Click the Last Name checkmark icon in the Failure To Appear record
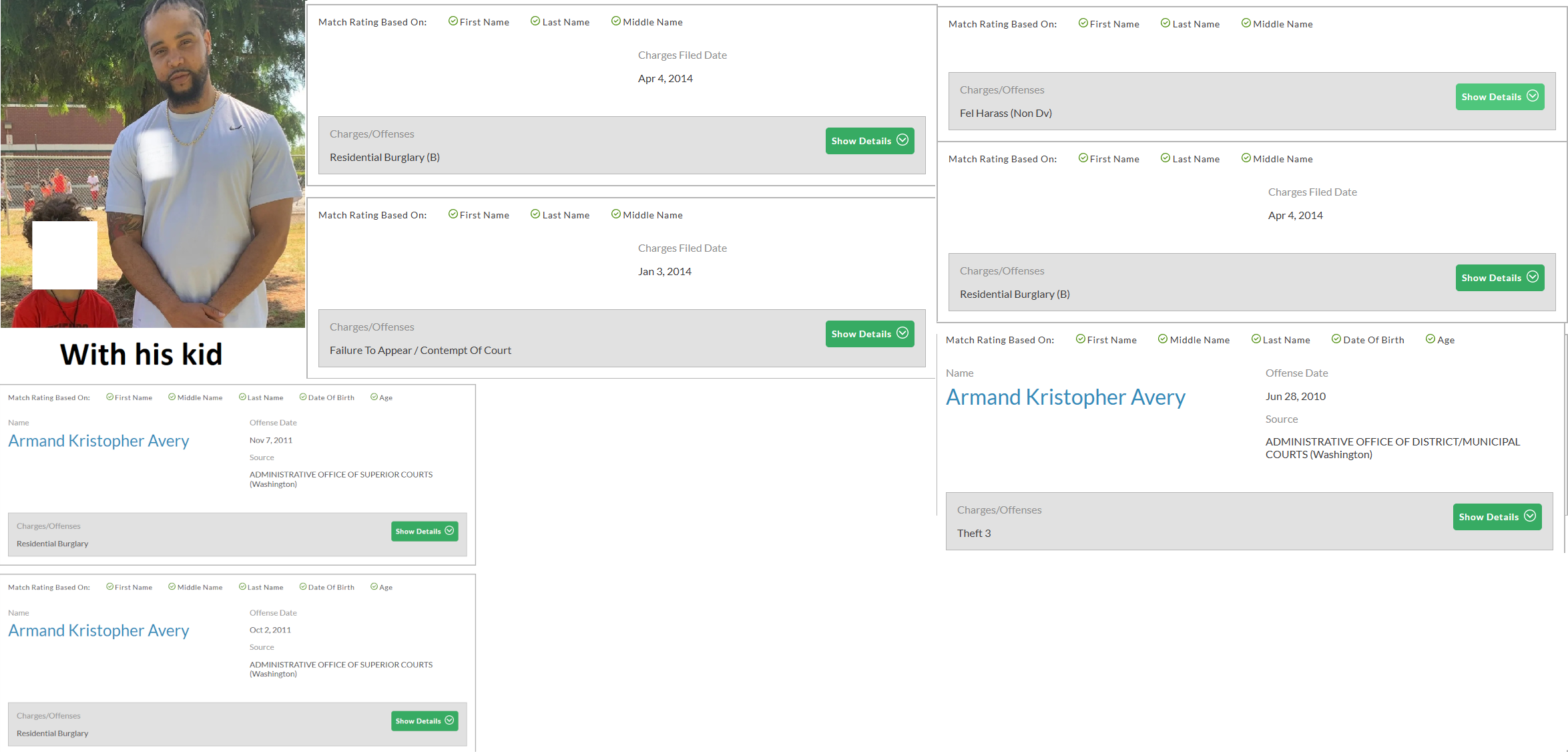 point(535,214)
